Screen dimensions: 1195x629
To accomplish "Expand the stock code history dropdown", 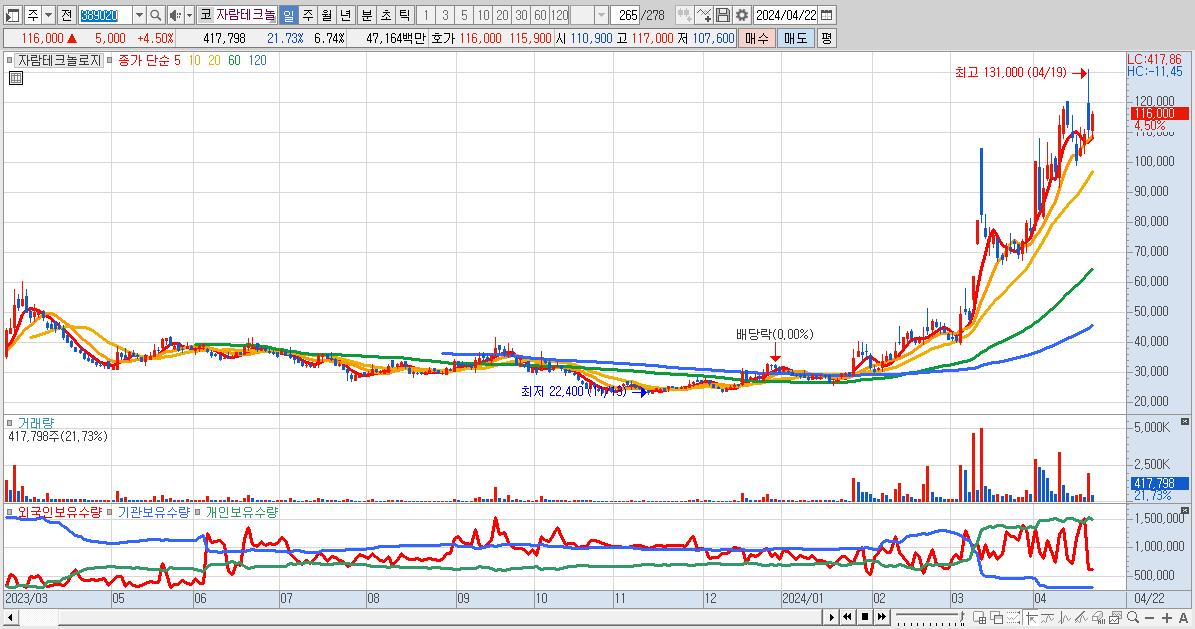I will (x=139, y=15).
